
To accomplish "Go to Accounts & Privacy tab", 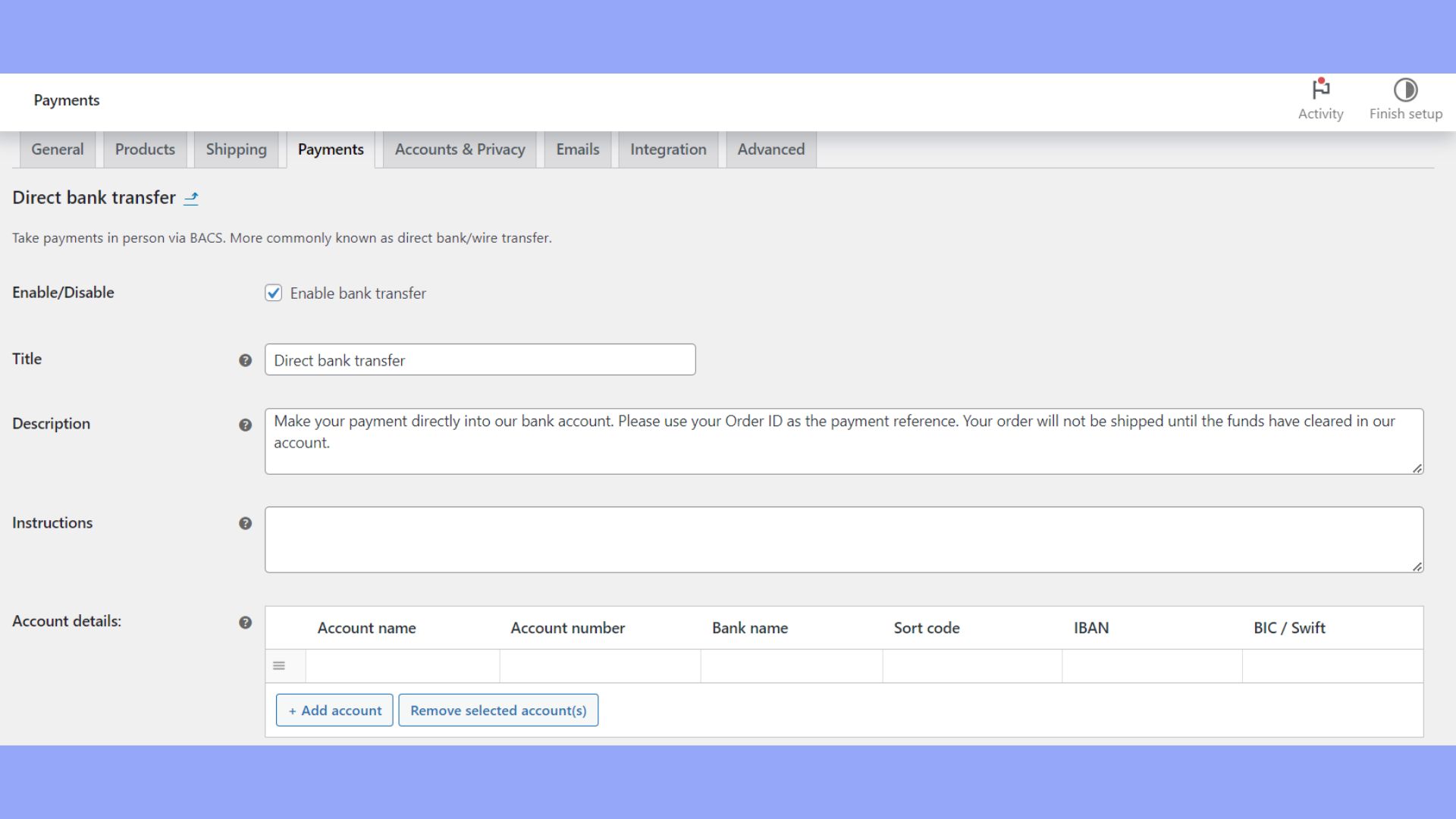I will pos(460,149).
